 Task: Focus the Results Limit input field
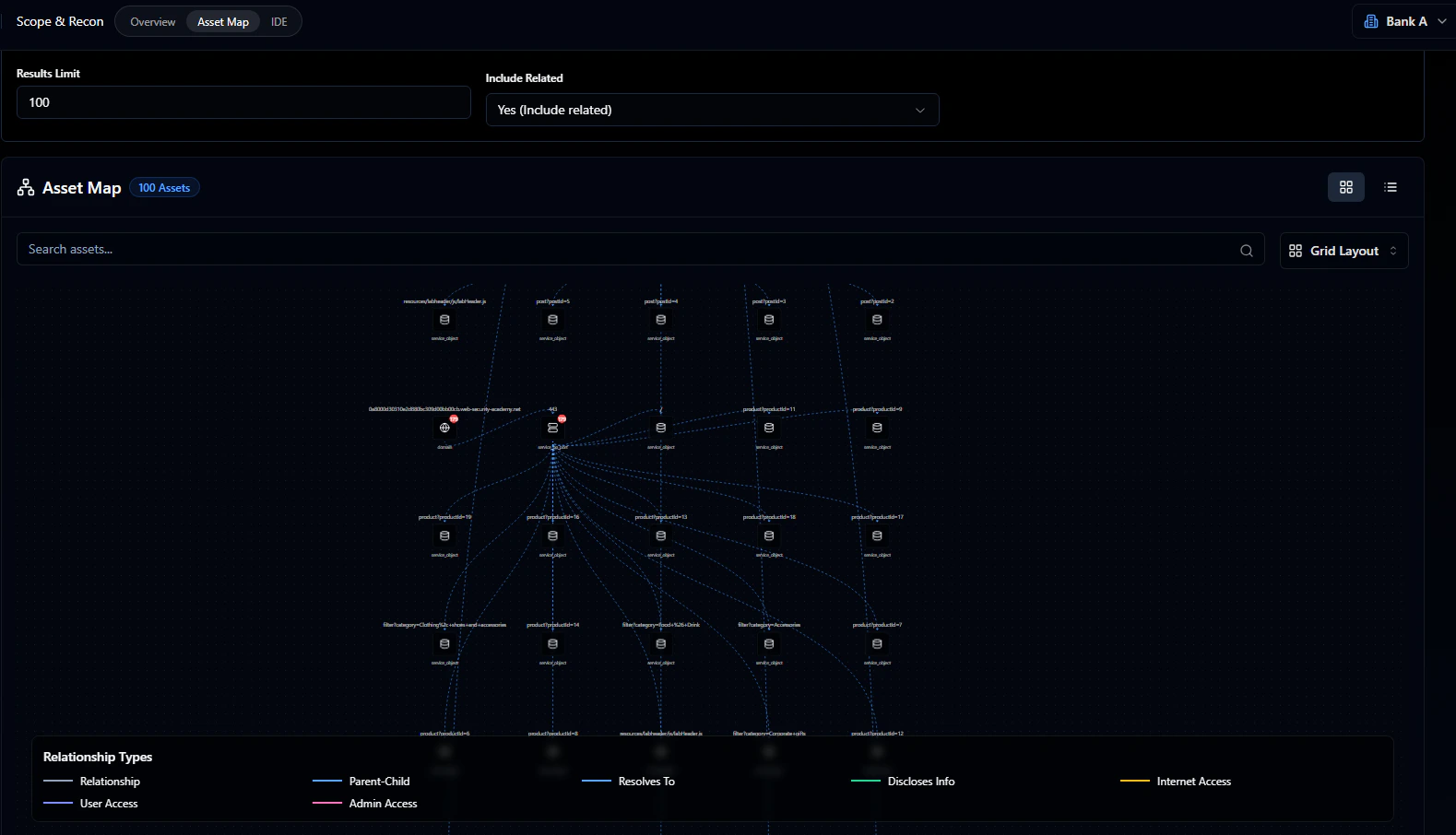coord(243,102)
